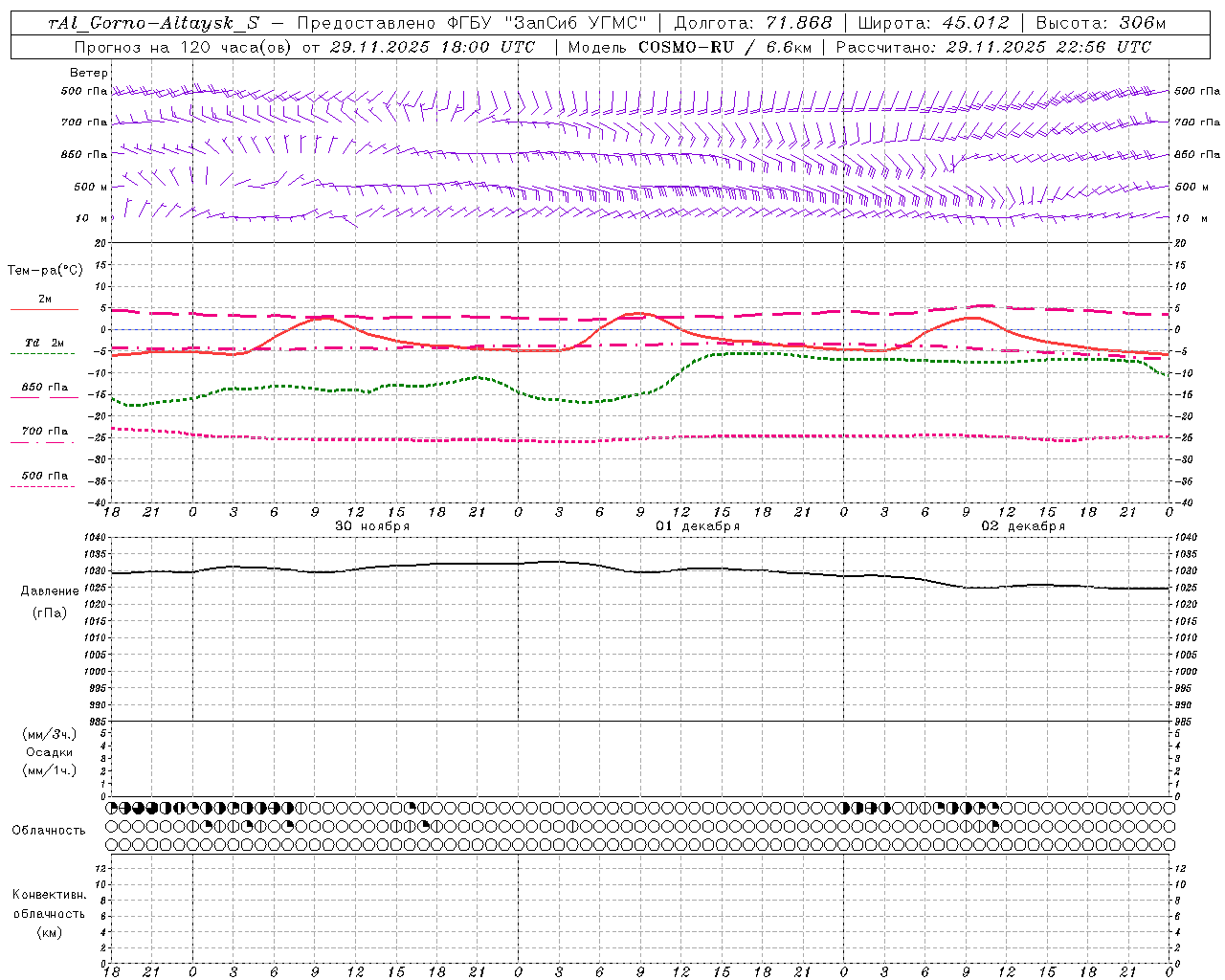
Task: Click the 700 гПа temperature legend entry
Action: click(45, 432)
